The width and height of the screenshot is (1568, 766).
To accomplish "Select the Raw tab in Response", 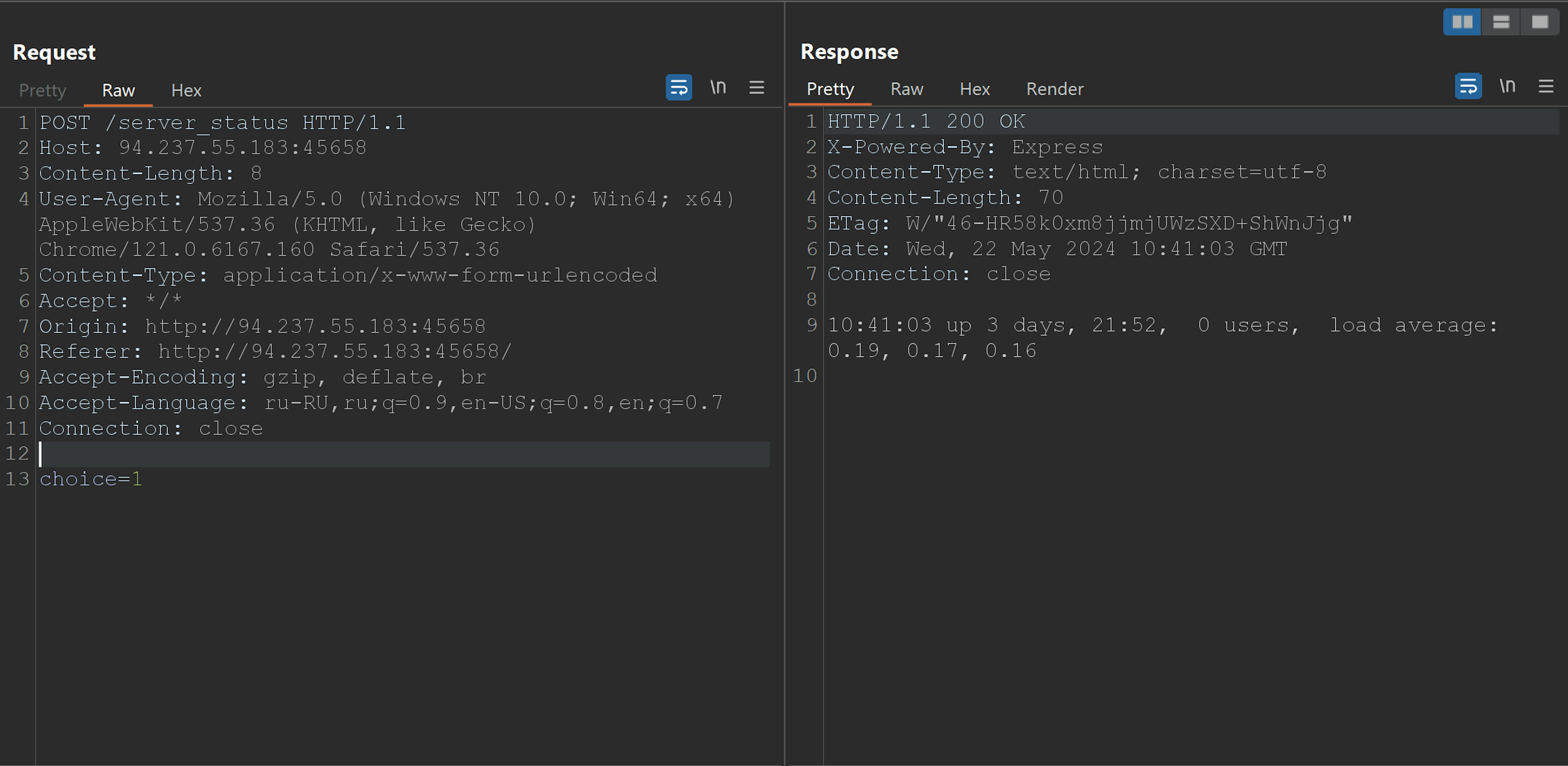I will pos(907,89).
